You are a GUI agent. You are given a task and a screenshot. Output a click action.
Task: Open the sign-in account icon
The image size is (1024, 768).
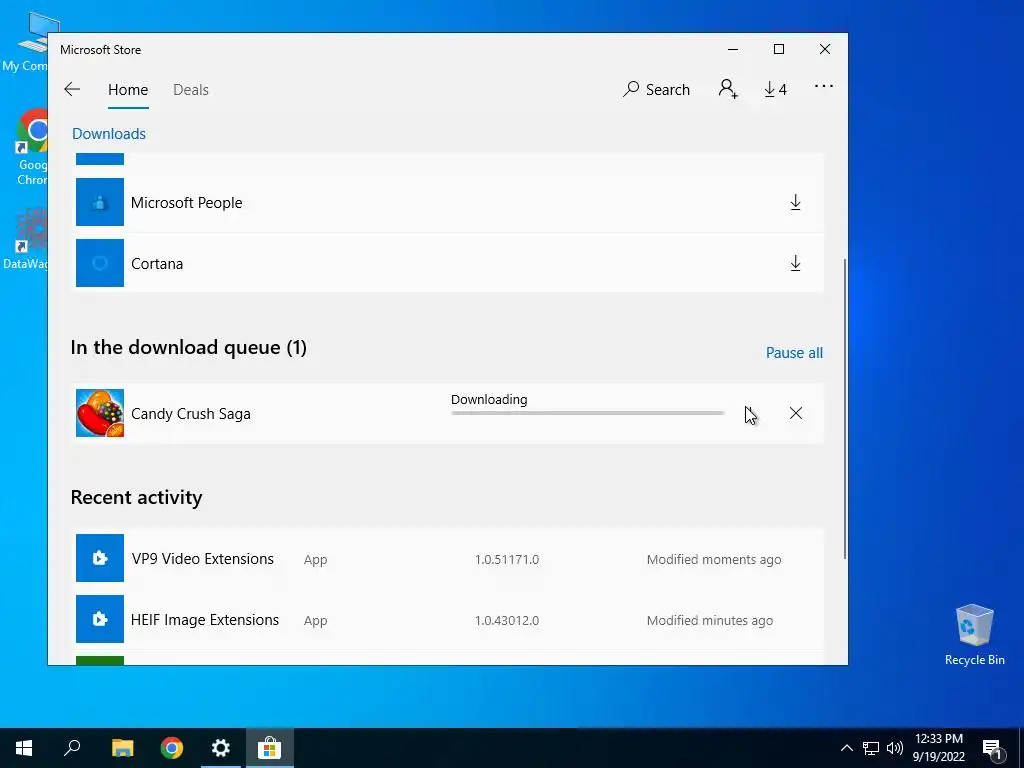(x=728, y=89)
